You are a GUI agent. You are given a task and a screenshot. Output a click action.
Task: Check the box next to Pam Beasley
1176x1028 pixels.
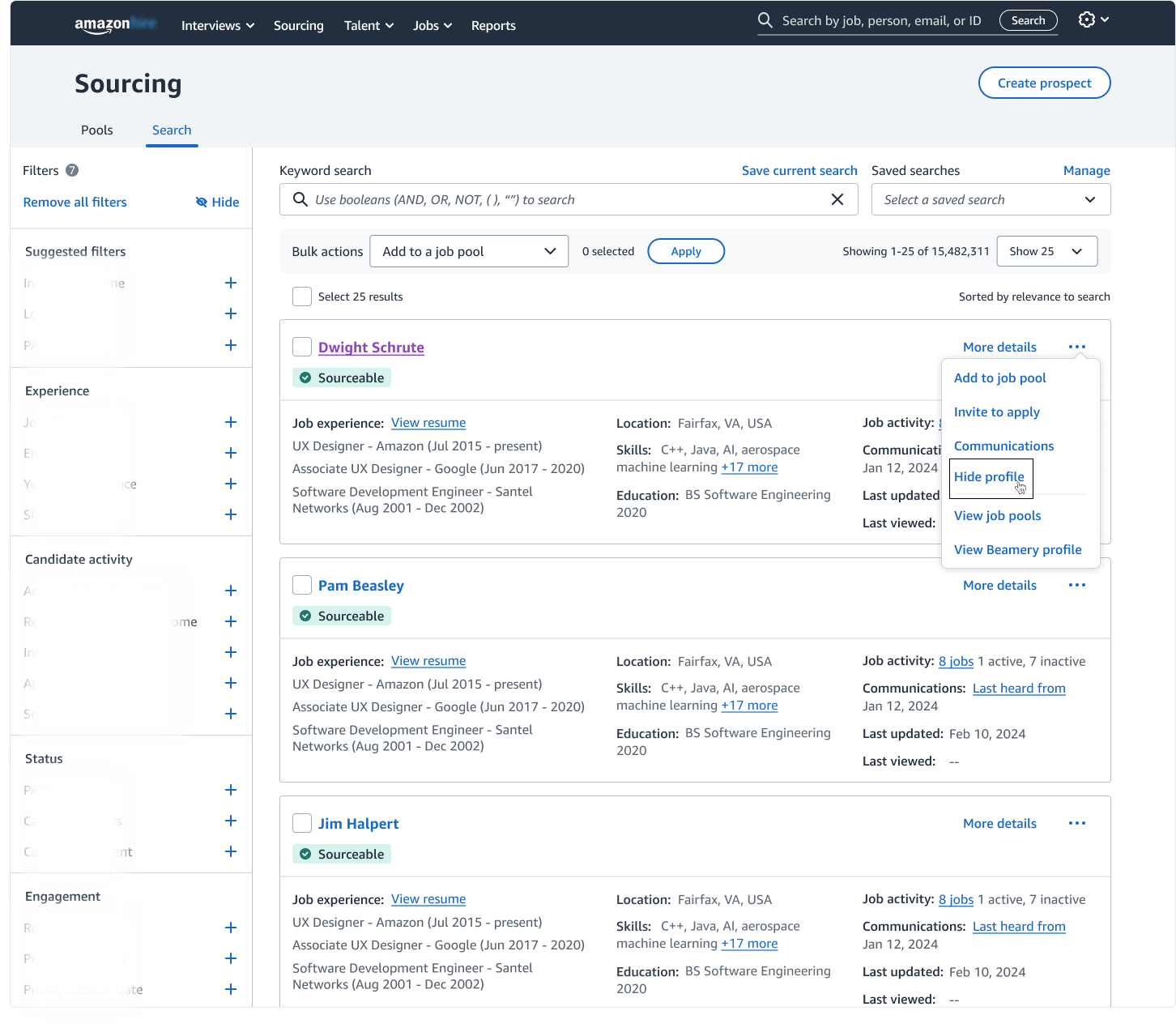[302, 585]
